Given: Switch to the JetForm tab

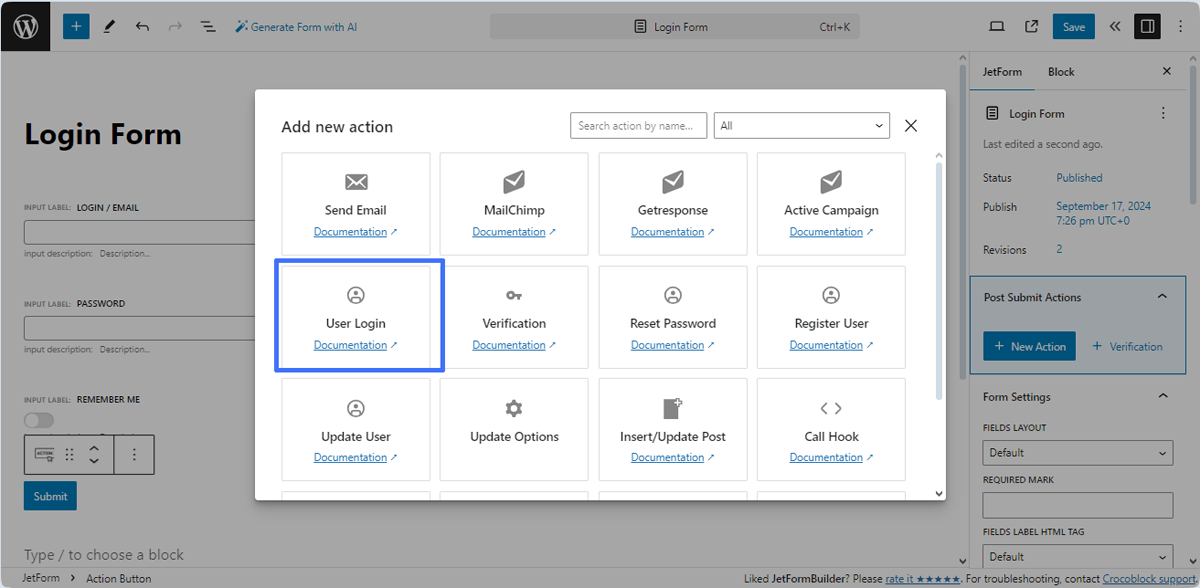Looking at the screenshot, I should coord(1002,71).
